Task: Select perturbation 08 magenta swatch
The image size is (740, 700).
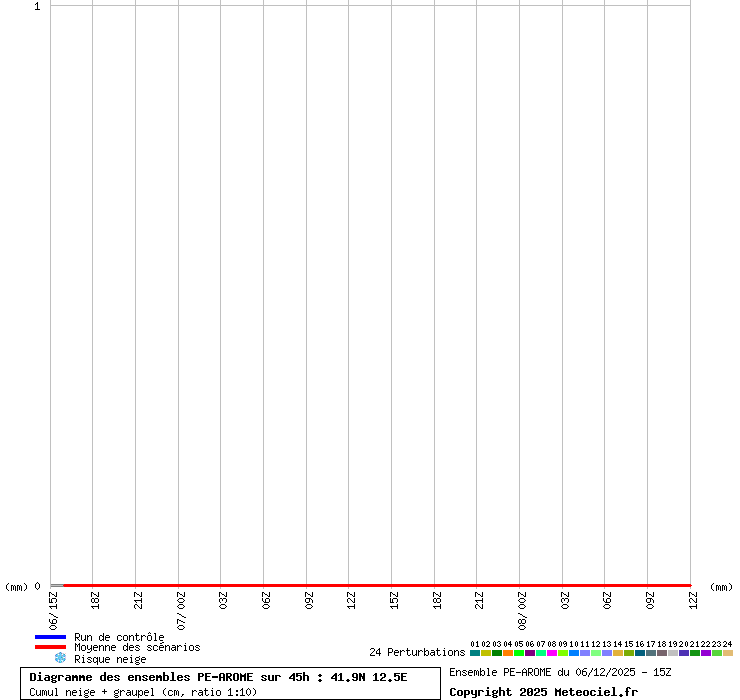Action: coord(552,653)
